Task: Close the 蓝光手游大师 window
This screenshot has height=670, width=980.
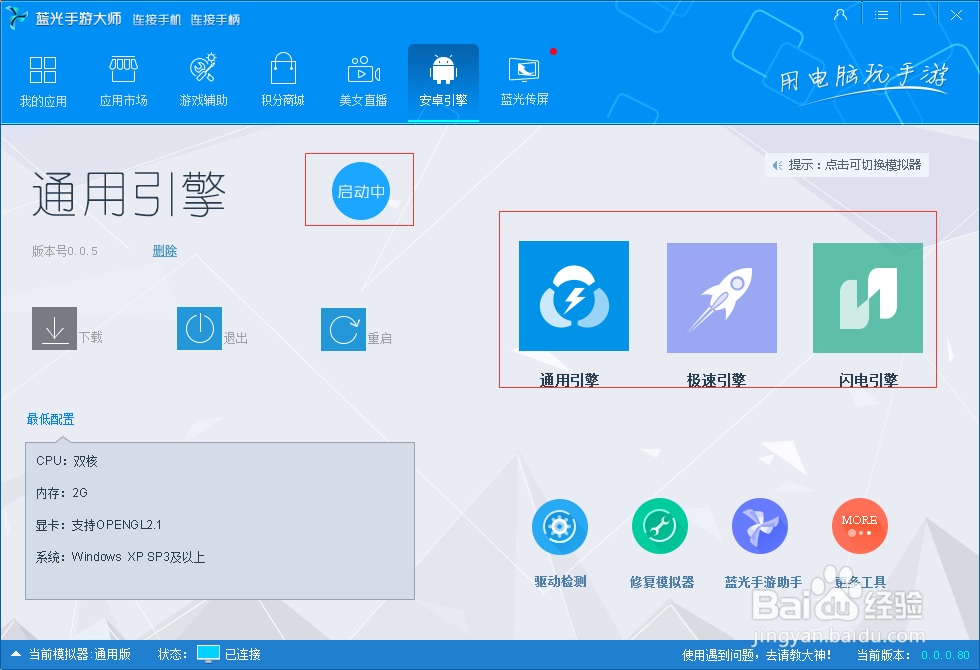Action: pos(956,15)
